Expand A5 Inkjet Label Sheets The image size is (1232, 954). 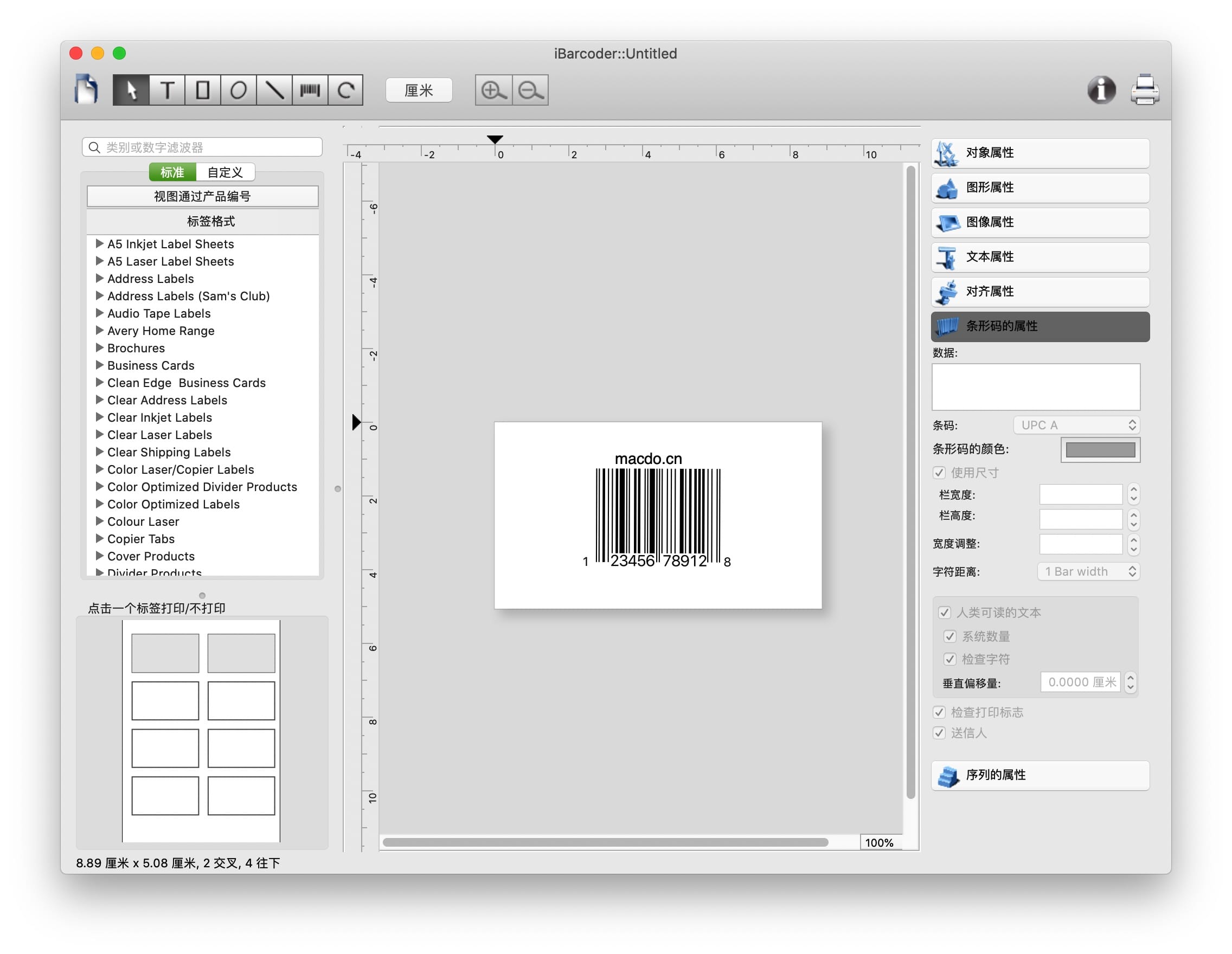point(99,243)
